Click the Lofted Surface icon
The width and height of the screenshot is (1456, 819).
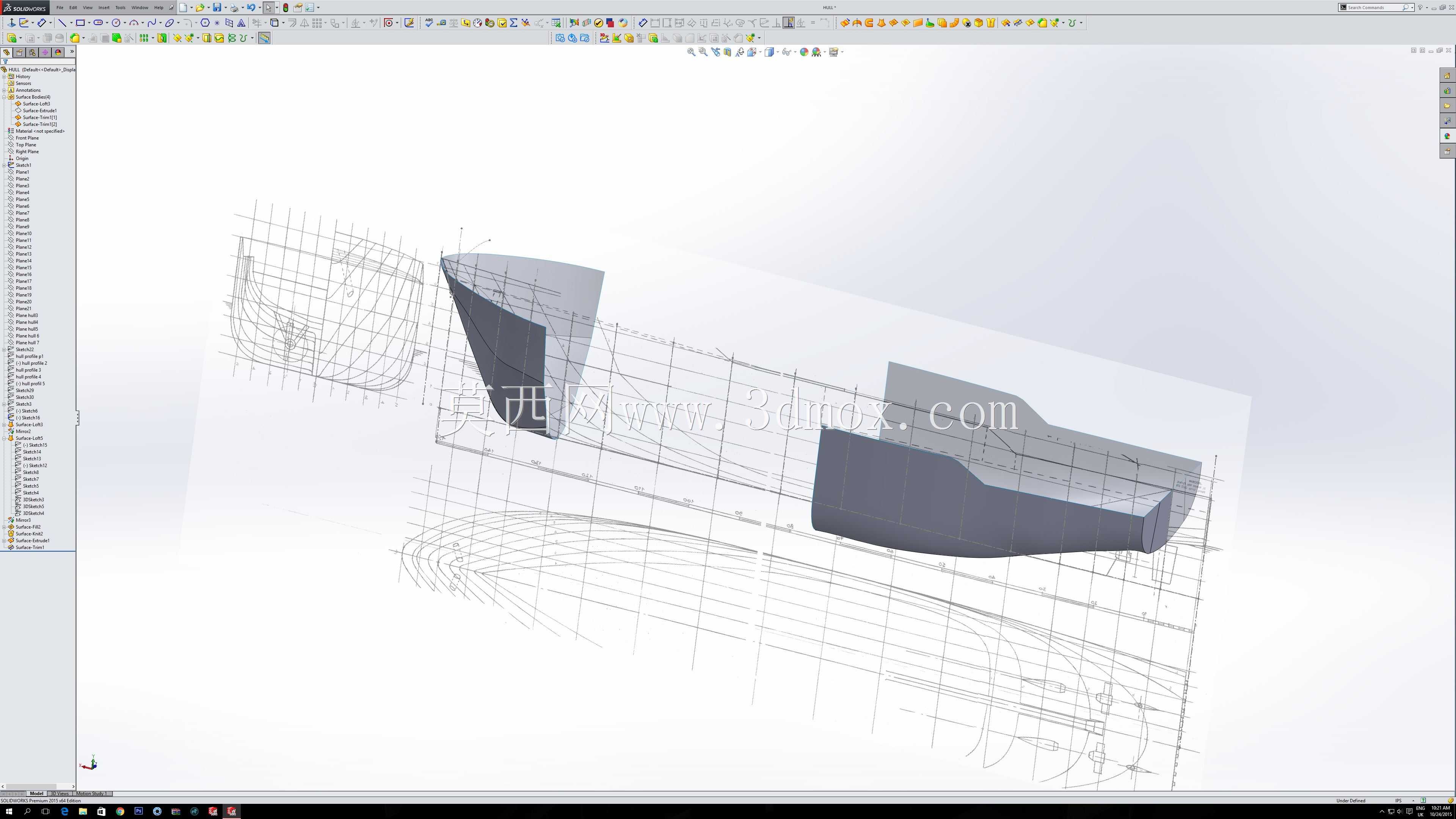coord(881,23)
